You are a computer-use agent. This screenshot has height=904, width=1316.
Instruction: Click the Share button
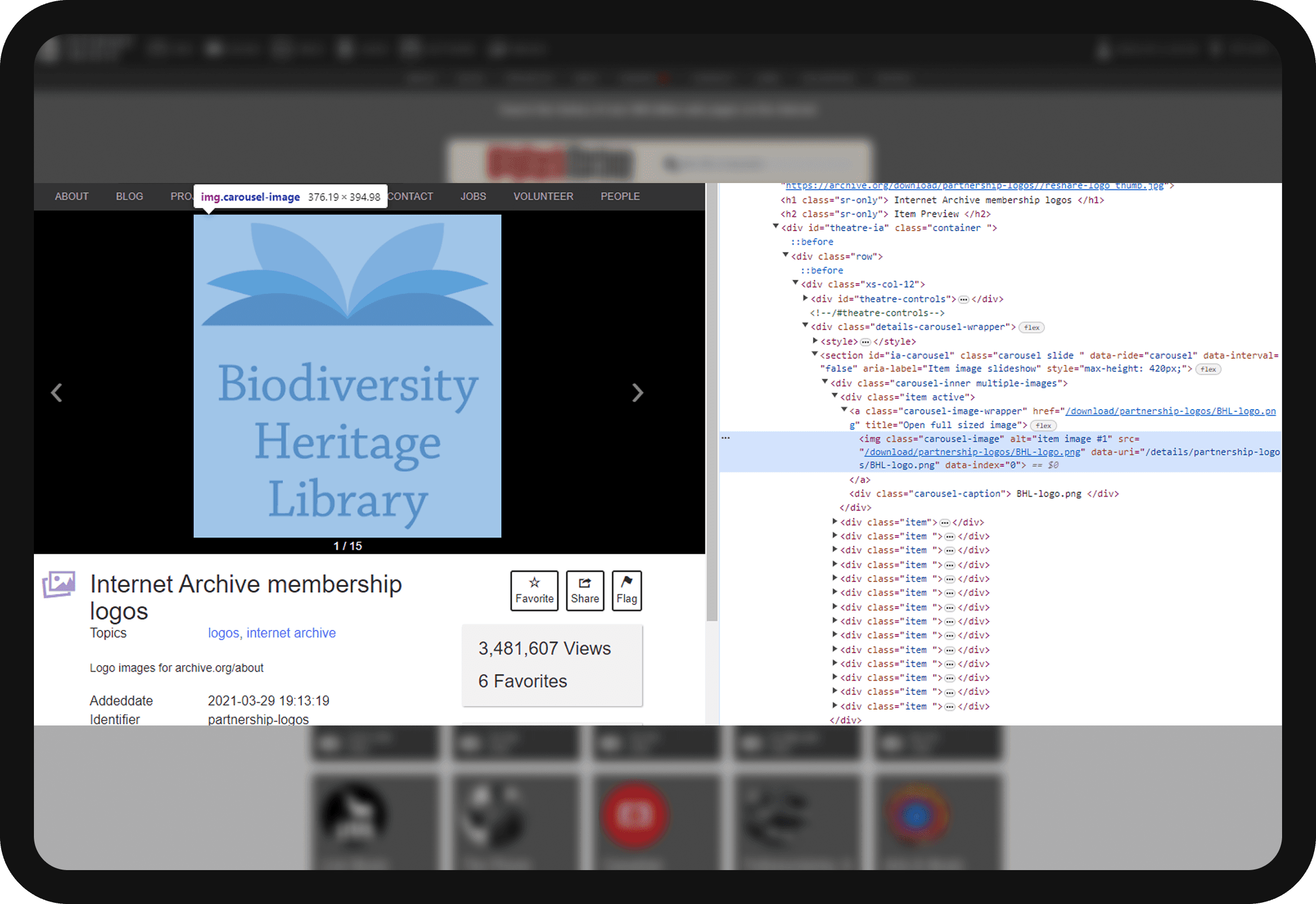click(x=585, y=591)
